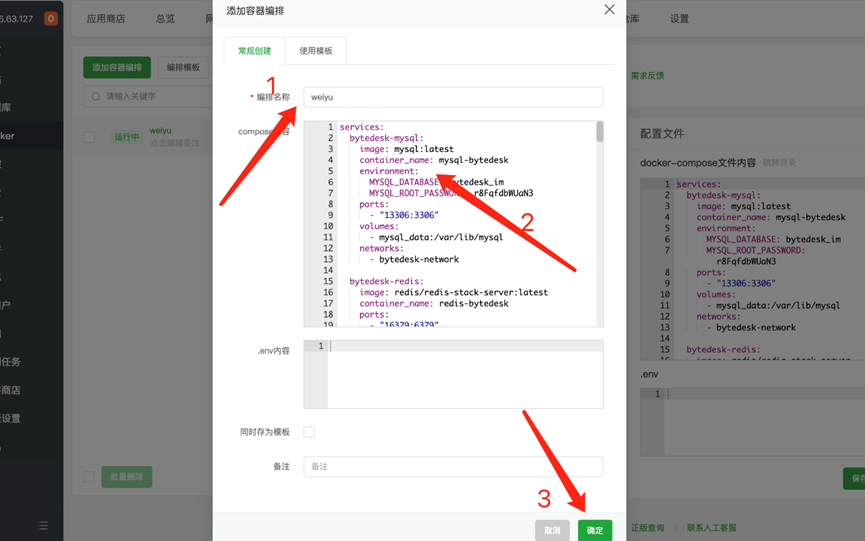Click the orange notification badge showing 0
865x541 pixels.
[x=51, y=19]
